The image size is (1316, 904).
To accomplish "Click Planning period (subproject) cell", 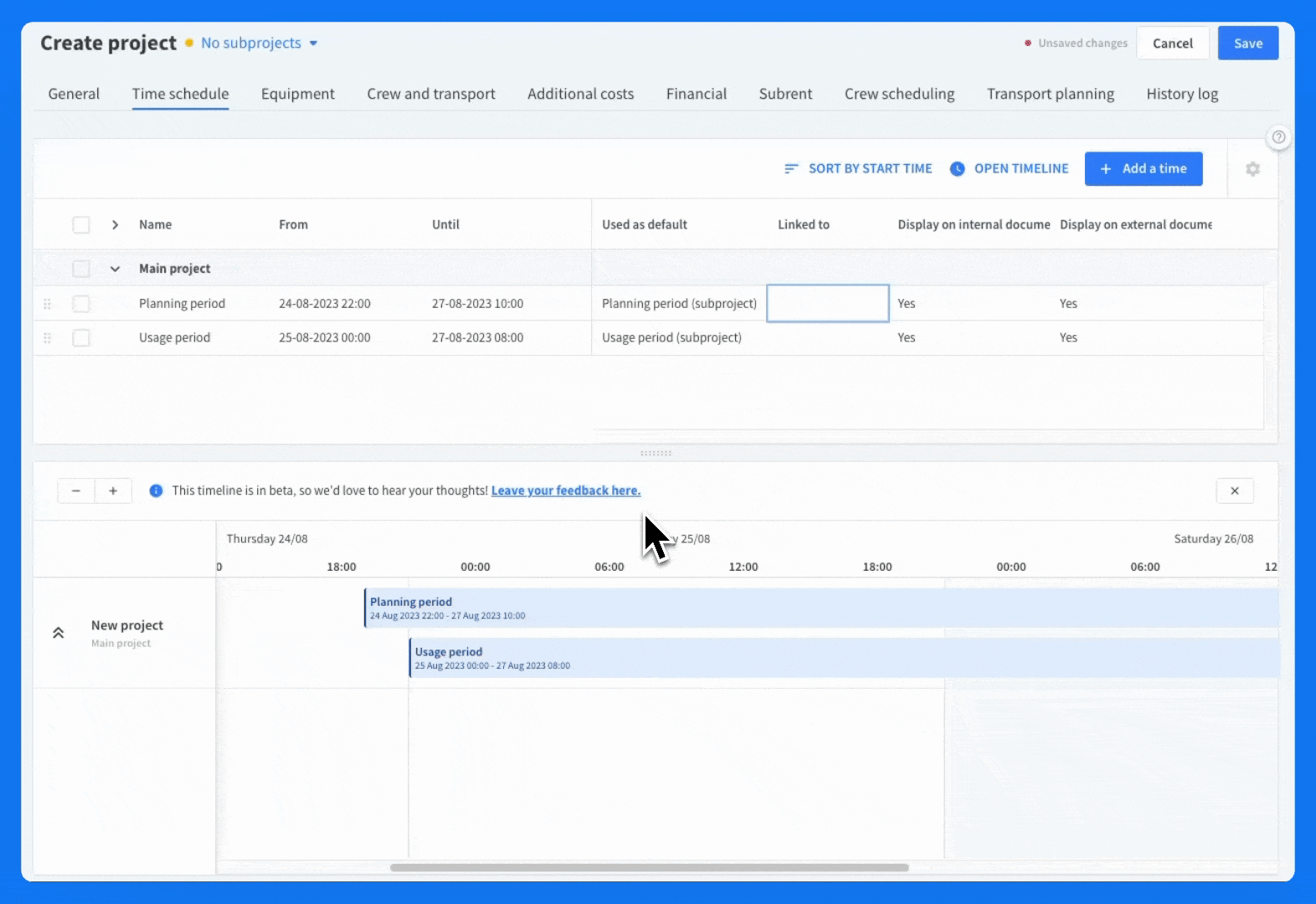I will (679, 304).
